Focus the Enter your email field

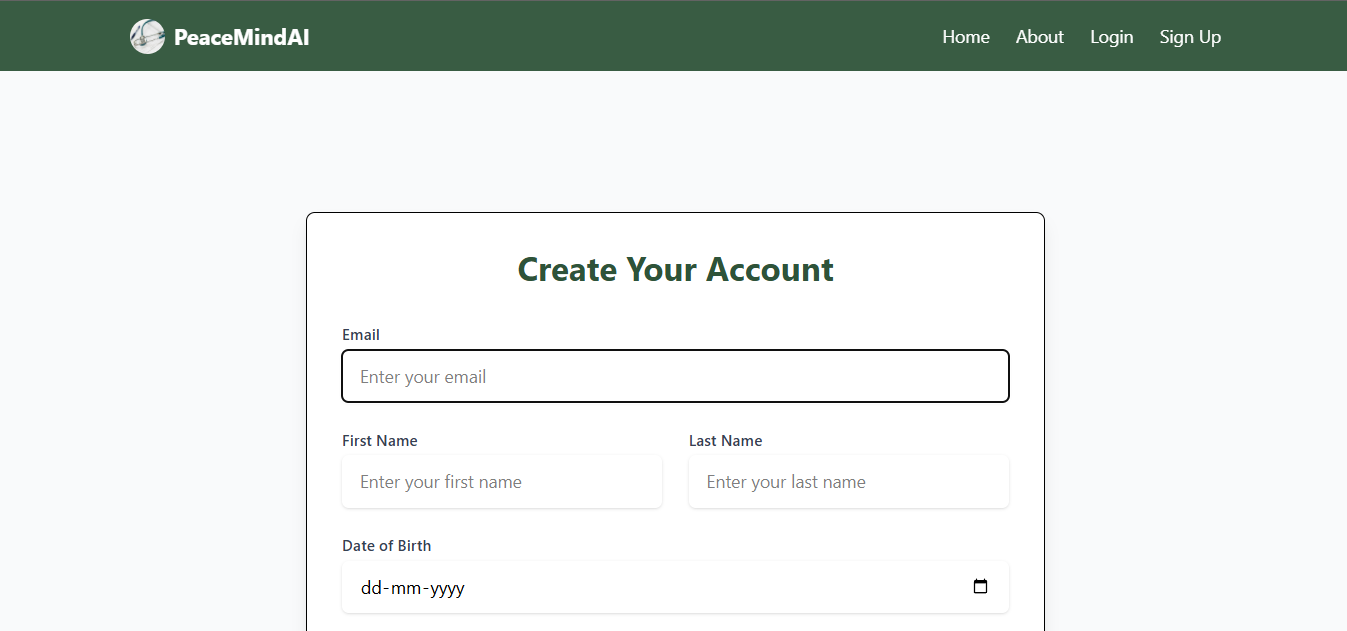(675, 376)
